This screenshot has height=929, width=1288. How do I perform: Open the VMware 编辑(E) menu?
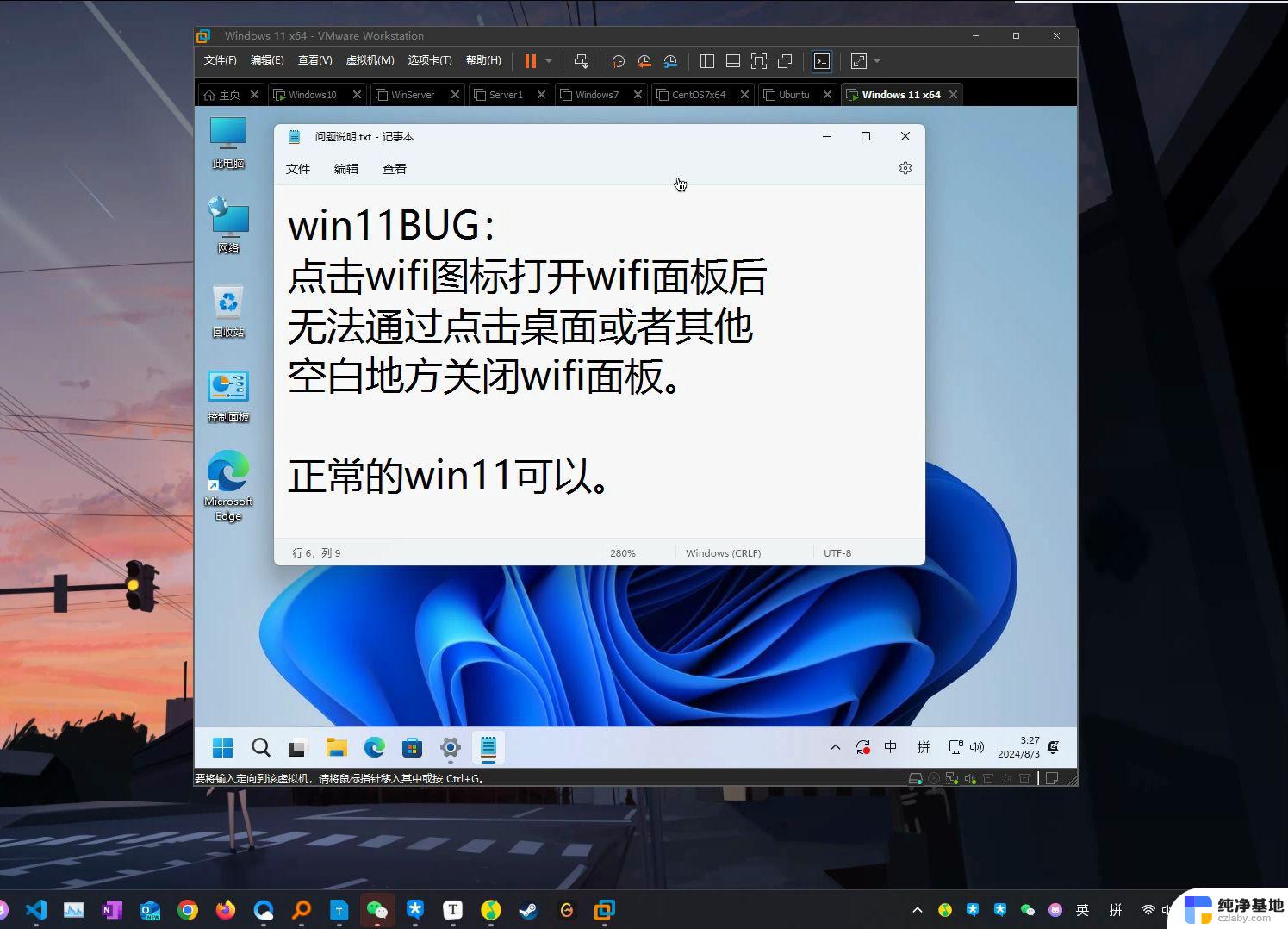266,60
